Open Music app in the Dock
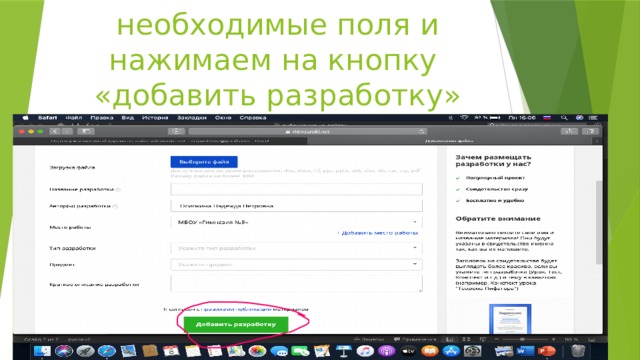The height and width of the screenshot is (360, 640). 364,351
